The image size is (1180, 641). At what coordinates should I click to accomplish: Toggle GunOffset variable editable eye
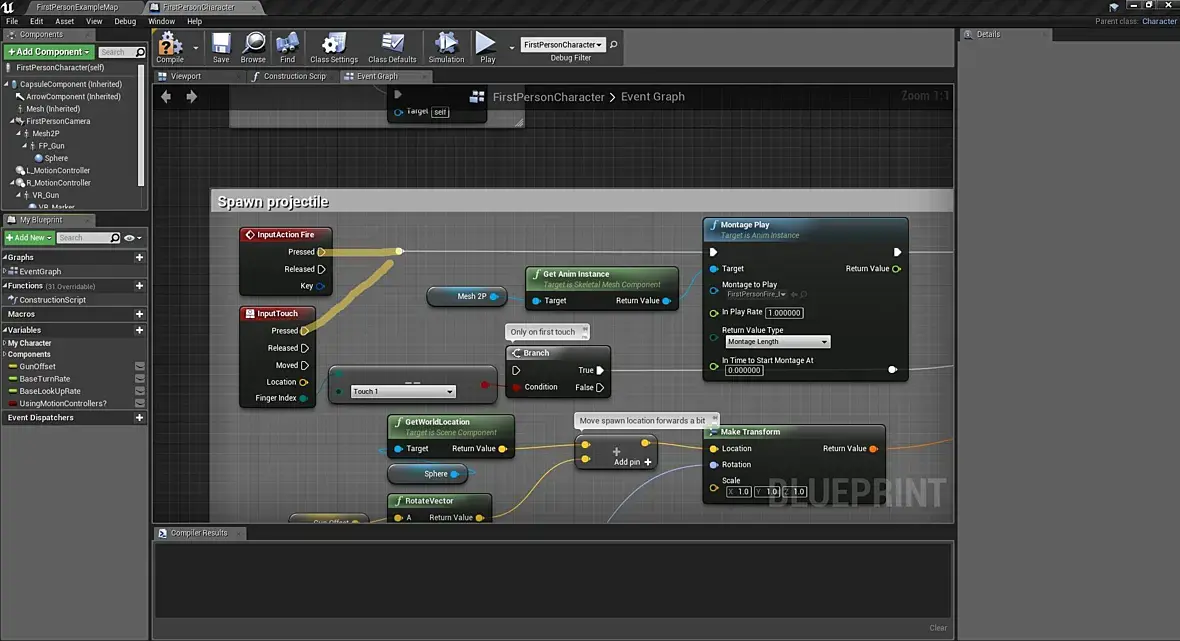(139, 366)
